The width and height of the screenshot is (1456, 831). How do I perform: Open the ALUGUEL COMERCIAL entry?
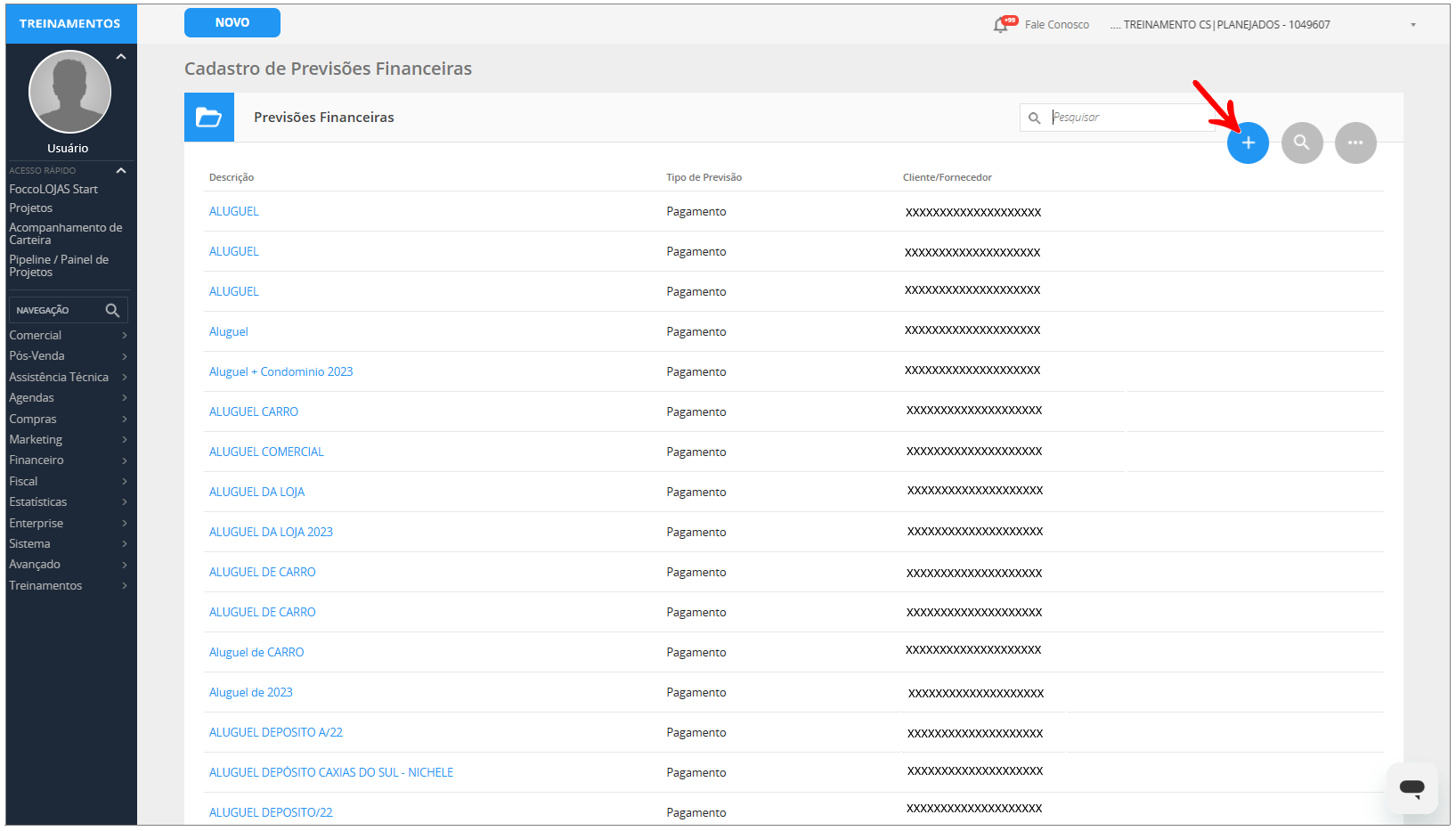(x=266, y=452)
